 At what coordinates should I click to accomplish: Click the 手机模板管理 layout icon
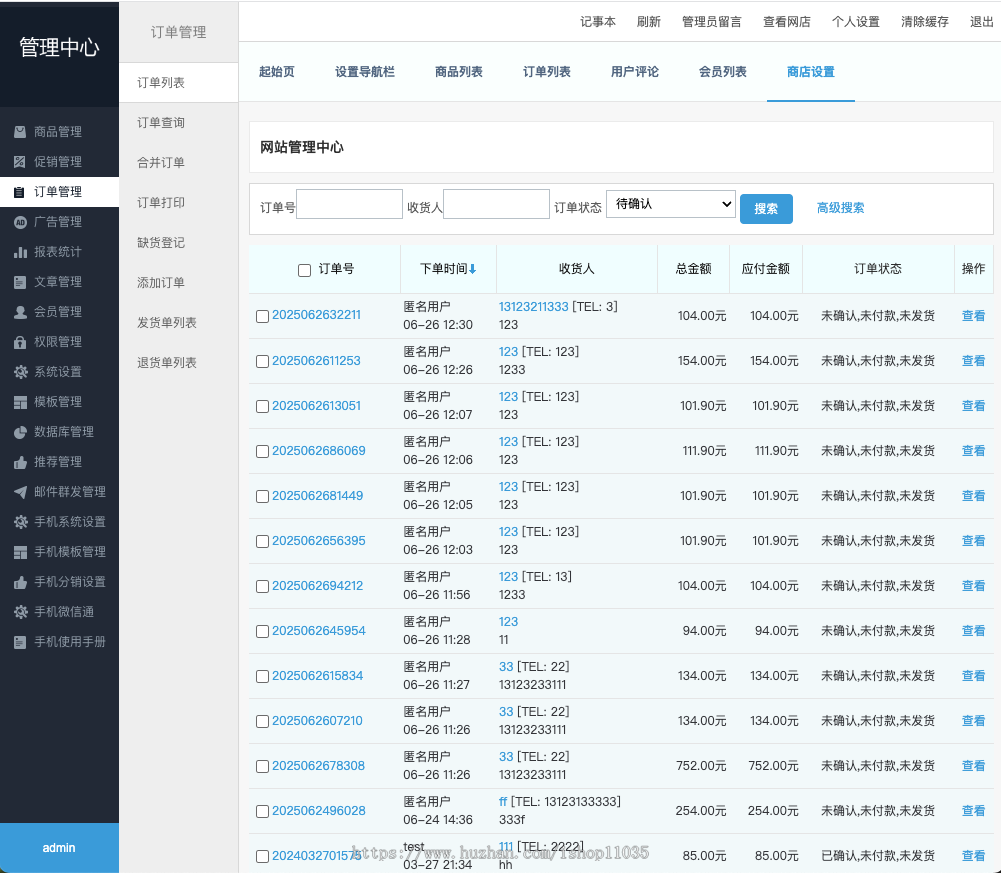(20, 552)
